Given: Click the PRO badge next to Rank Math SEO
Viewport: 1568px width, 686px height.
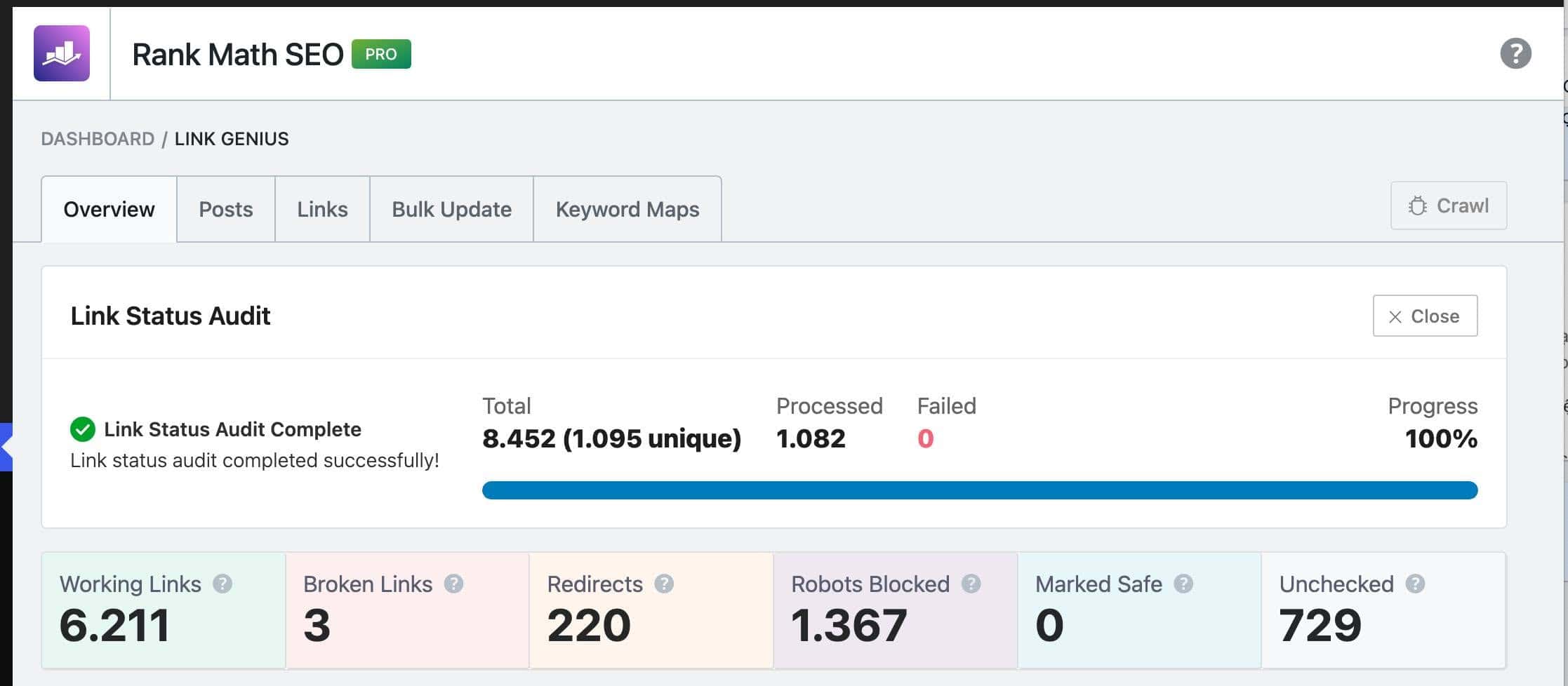Looking at the screenshot, I should 381,54.
